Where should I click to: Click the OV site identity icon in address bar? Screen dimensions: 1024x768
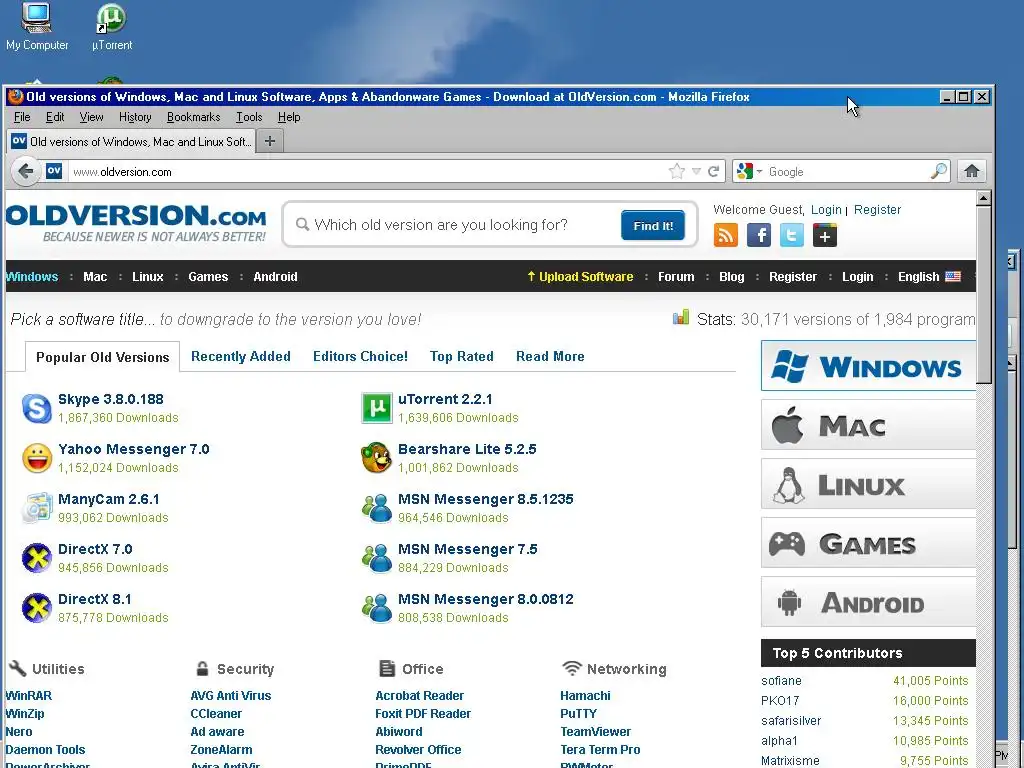coord(54,171)
